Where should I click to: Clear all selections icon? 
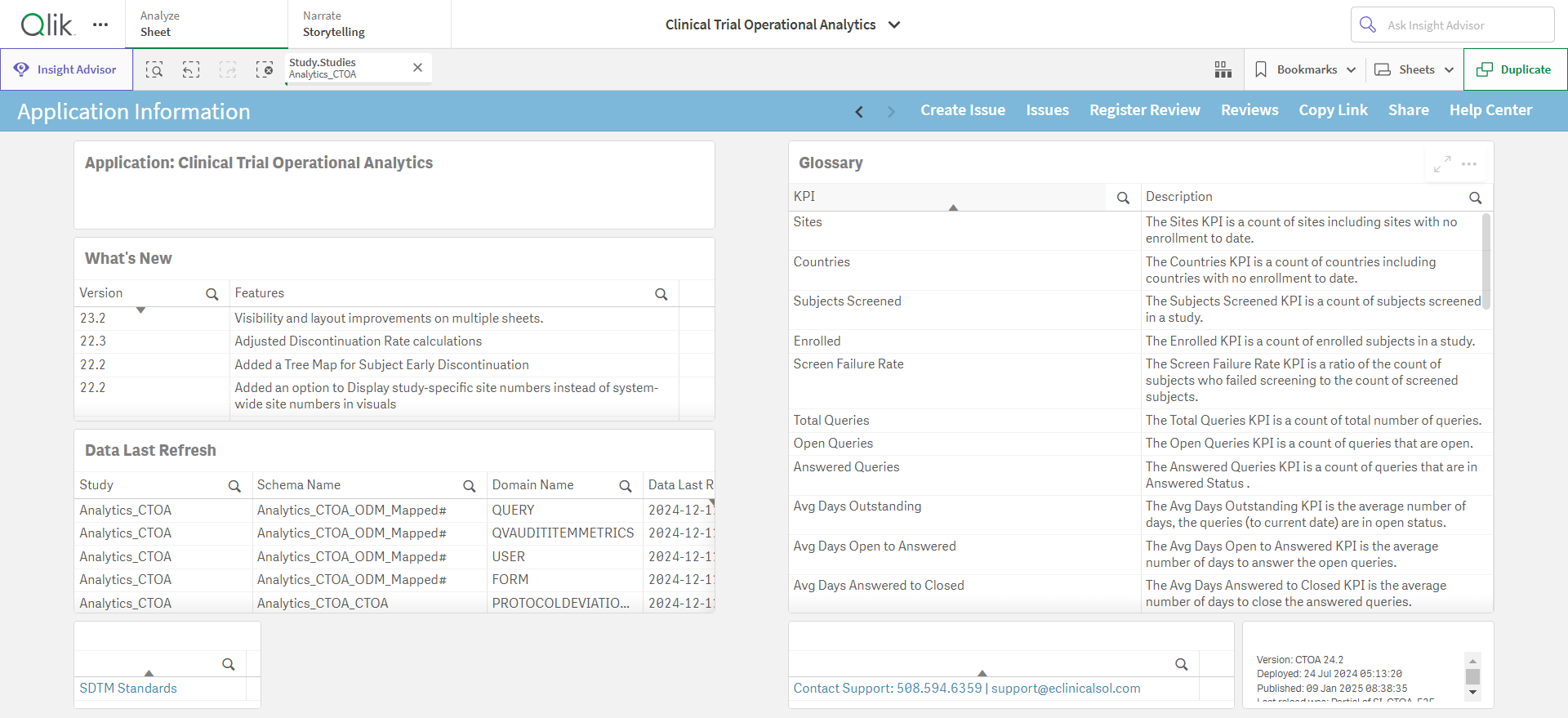tap(265, 69)
